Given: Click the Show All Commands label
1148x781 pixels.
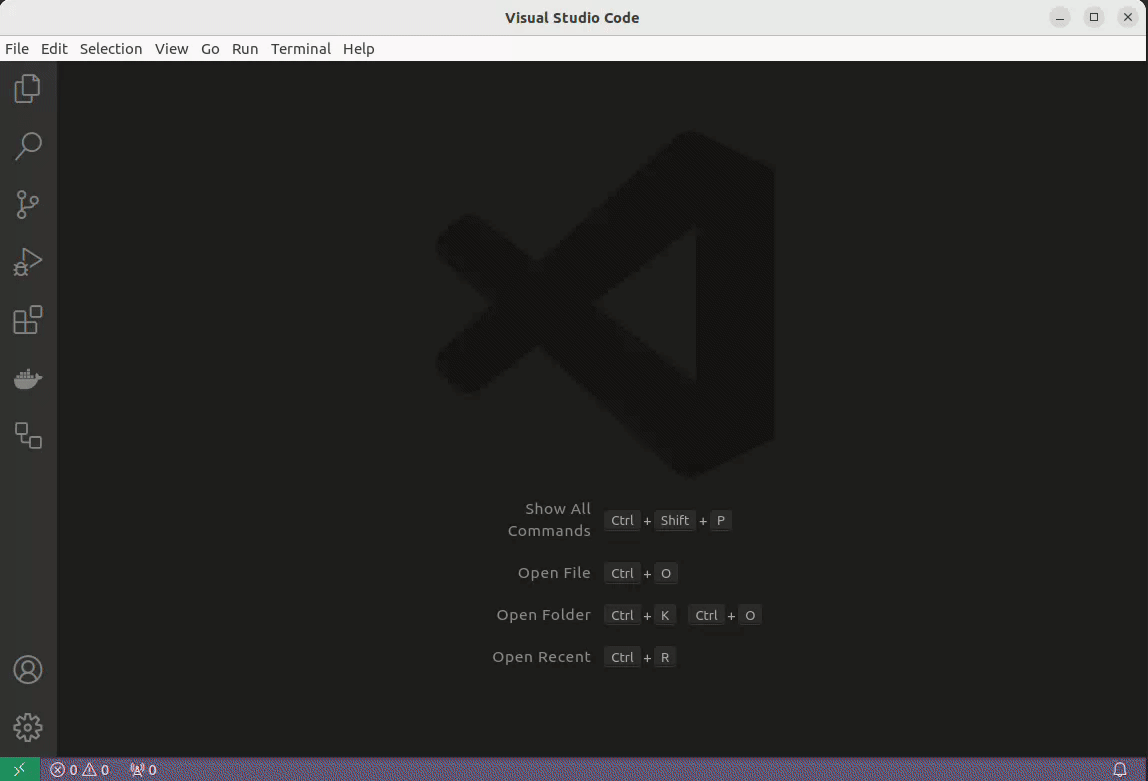Looking at the screenshot, I should 549,520.
